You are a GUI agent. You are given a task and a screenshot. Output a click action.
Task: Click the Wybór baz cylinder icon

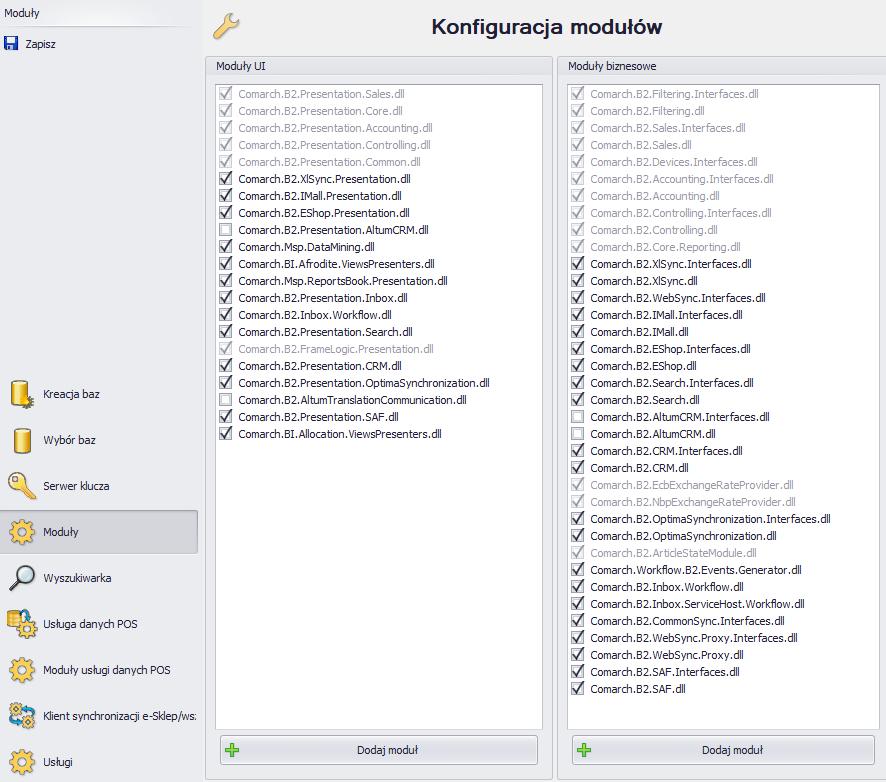(22, 440)
